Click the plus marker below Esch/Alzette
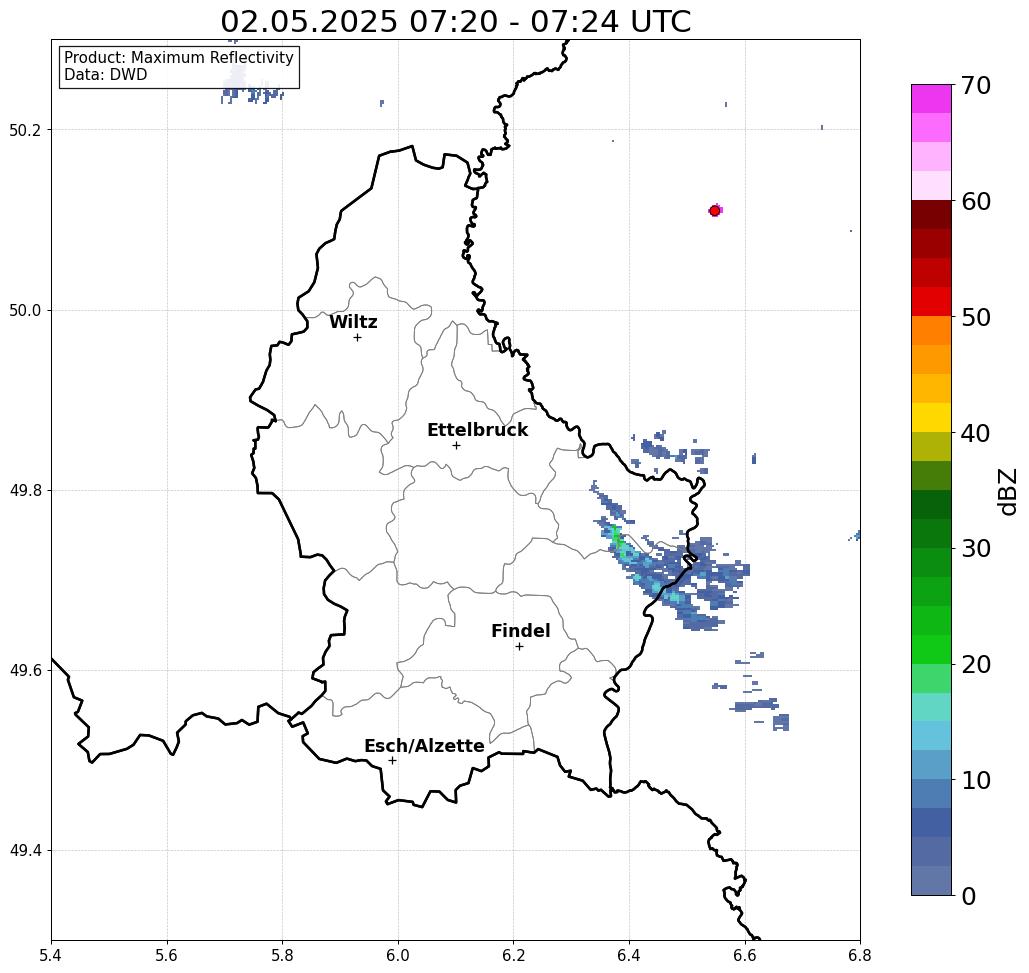The width and height of the screenshot is (1029, 973). 392,761
